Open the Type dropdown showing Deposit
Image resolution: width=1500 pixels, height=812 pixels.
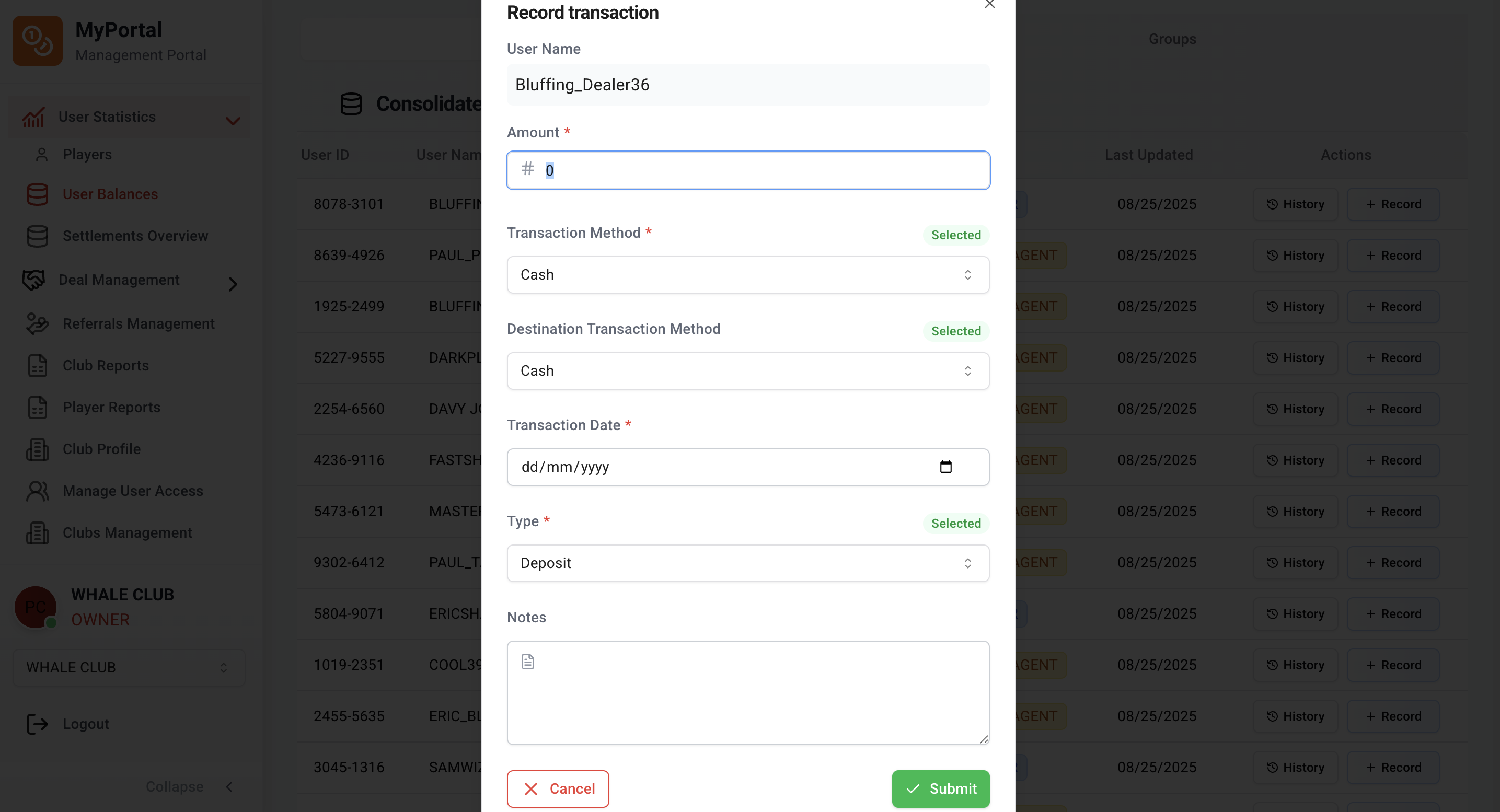(748, 563)
